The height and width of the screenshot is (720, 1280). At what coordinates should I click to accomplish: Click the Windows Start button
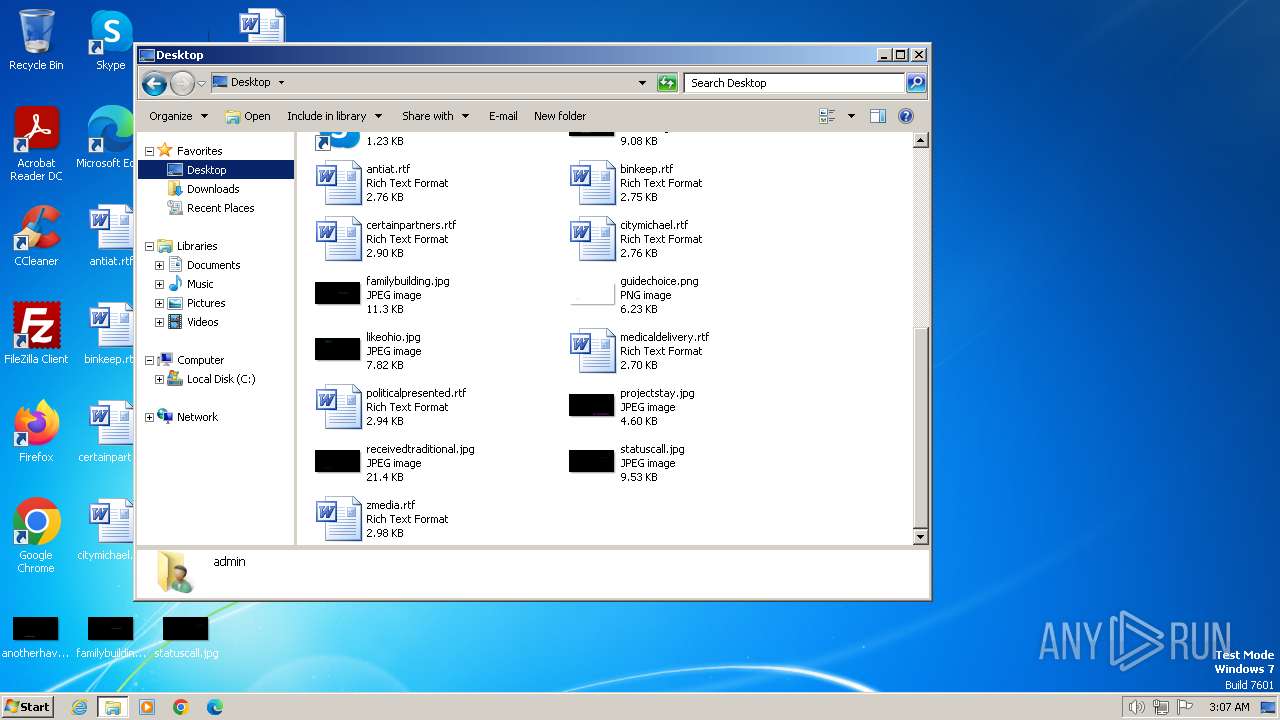click(x=27, y=706)
